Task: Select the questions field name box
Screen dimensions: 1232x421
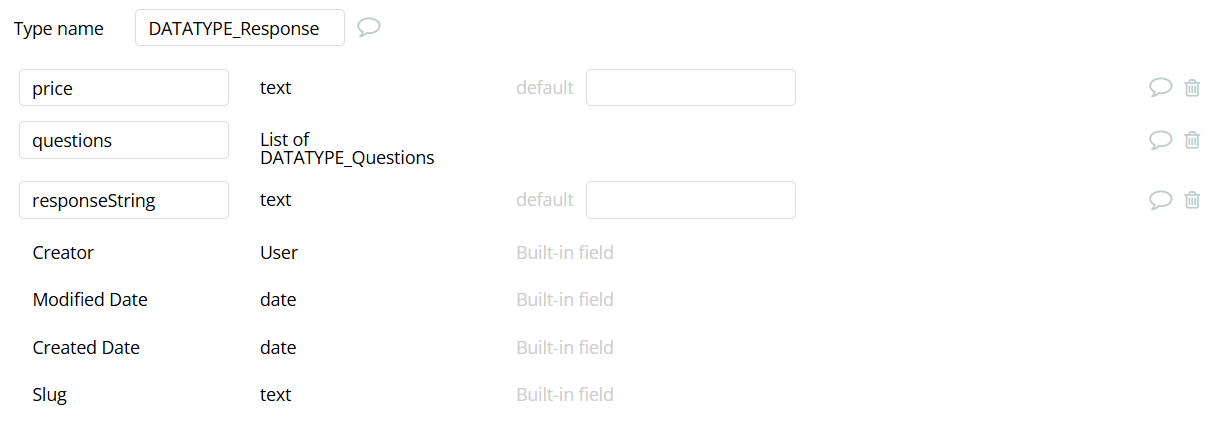Action: pos(124,140)
